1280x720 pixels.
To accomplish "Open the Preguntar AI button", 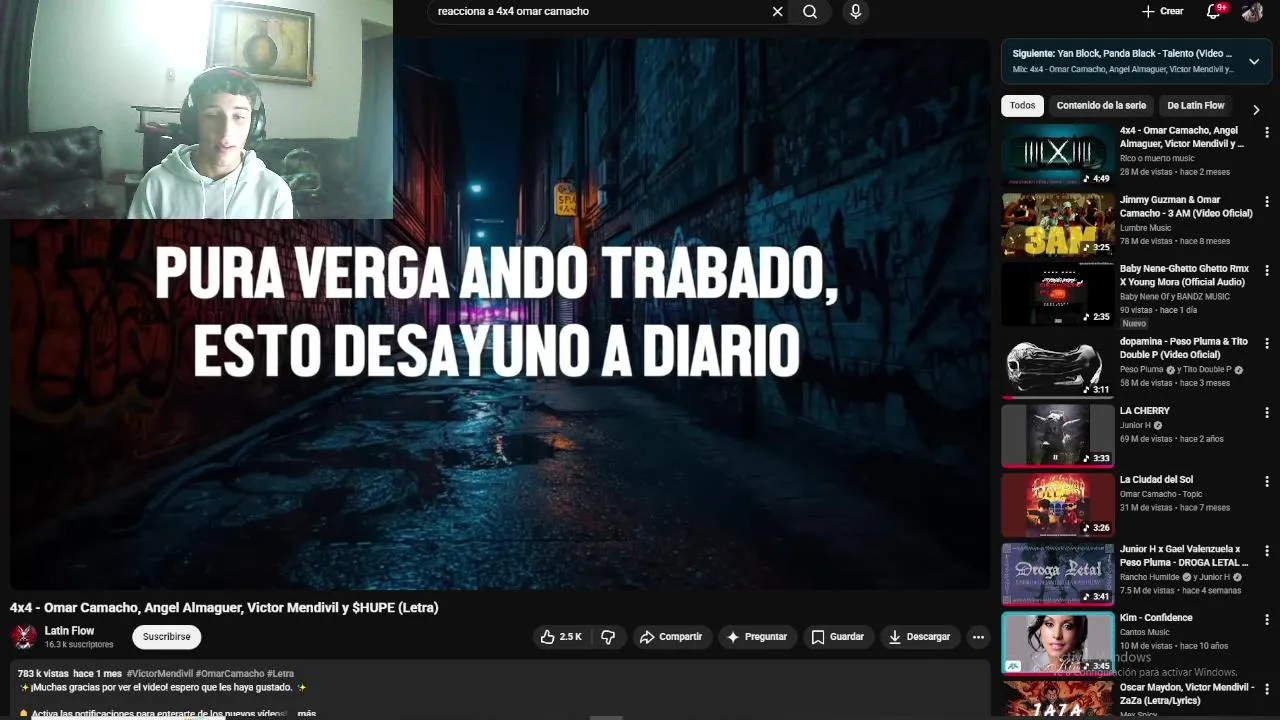I will click(x=757, y=637).
